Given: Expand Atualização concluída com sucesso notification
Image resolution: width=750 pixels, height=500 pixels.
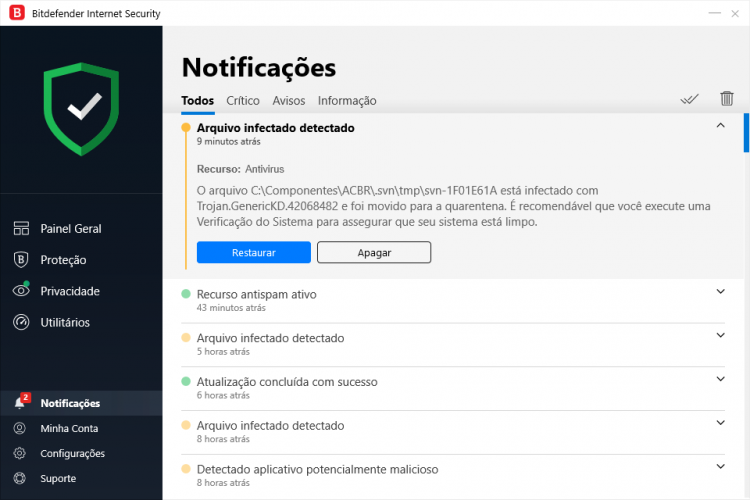Looking at the screenshot, I should click(x=720, y=379).
